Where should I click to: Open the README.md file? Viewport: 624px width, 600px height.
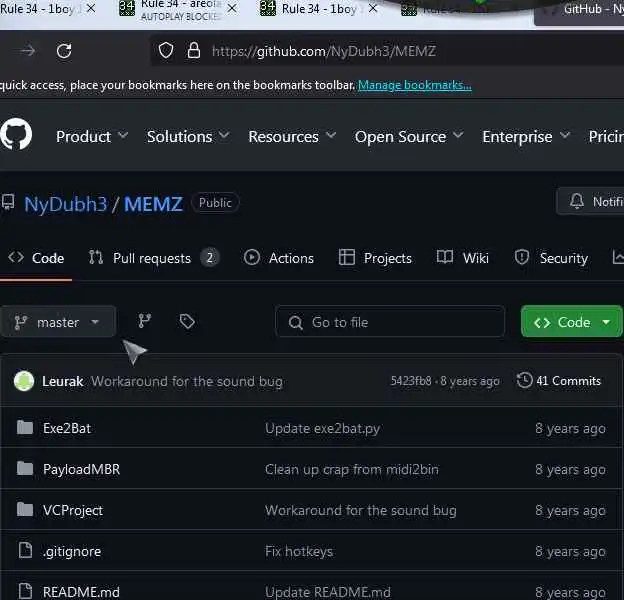81,592
